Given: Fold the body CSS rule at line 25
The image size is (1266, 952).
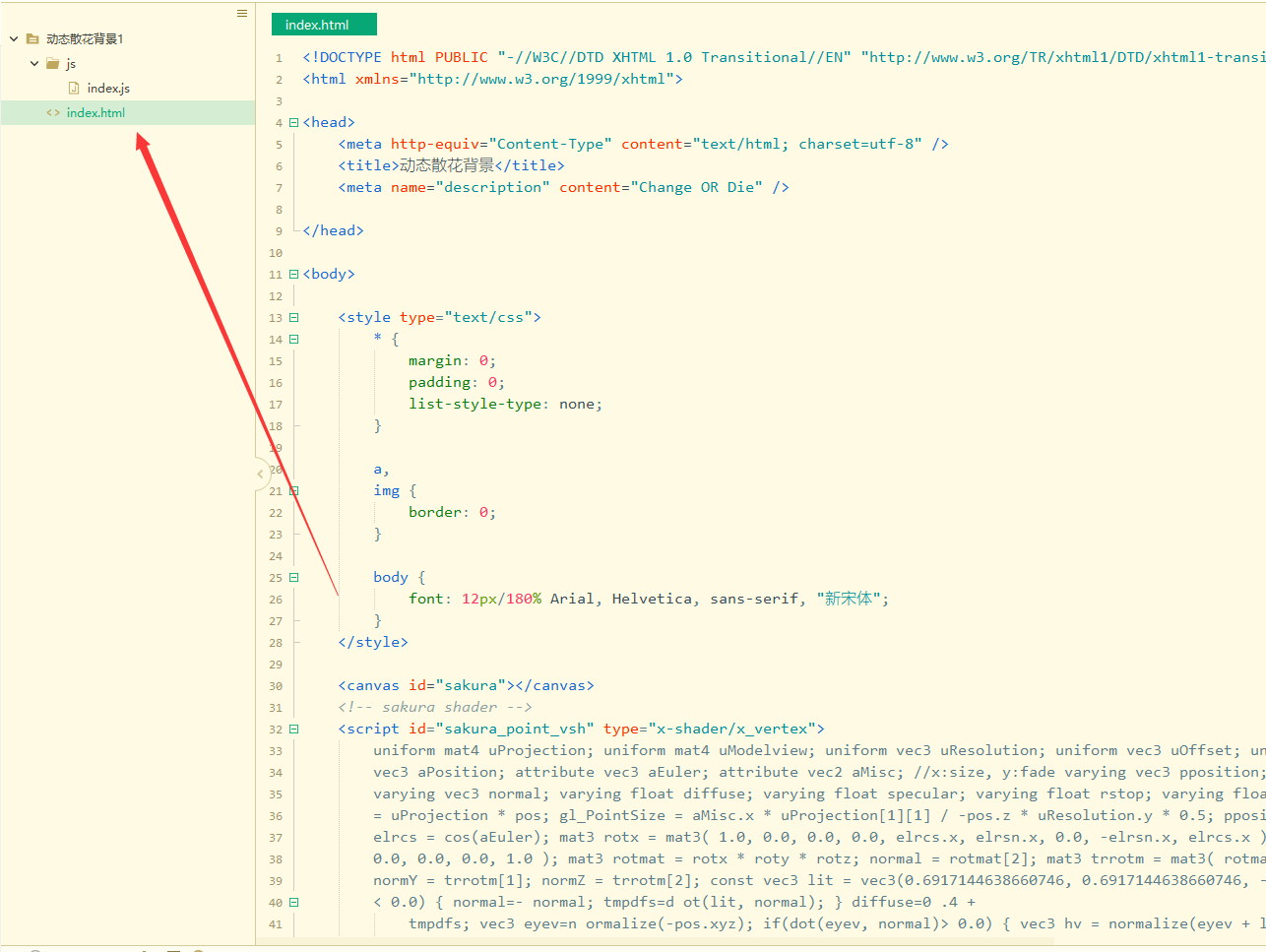Looking at the screenshot, I should (x=293, y=578).
